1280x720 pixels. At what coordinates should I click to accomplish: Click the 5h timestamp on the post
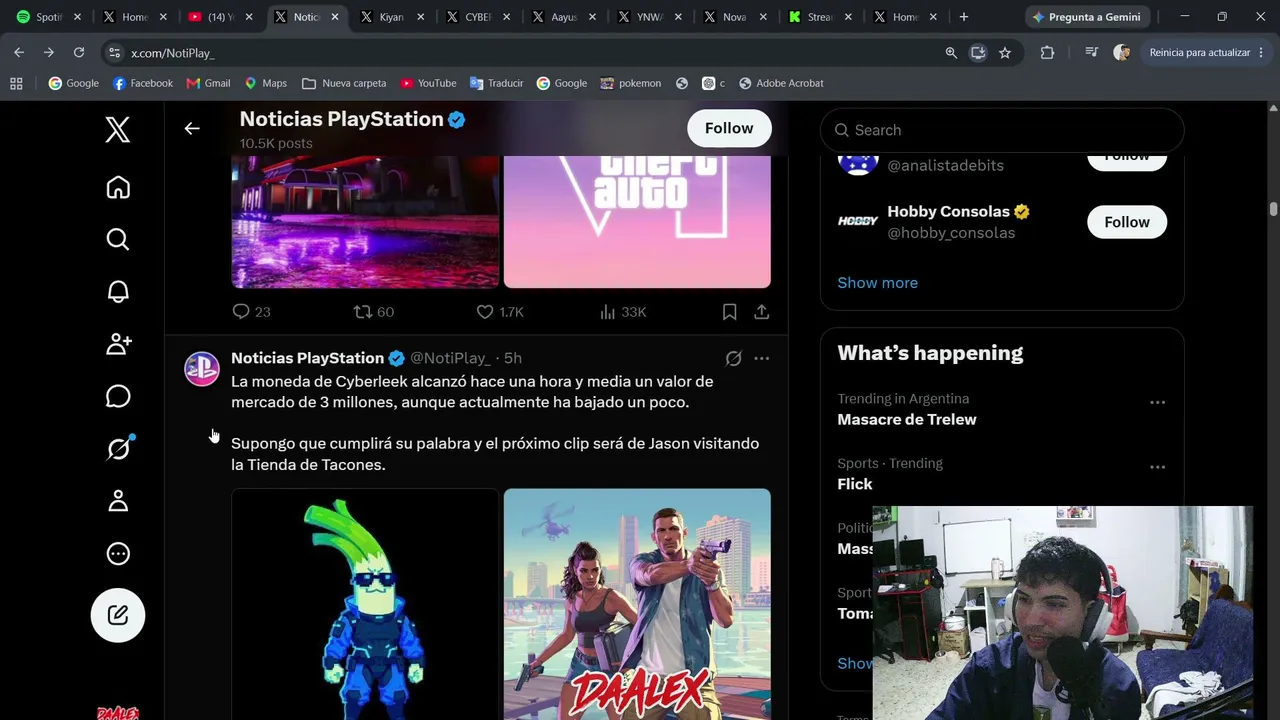click(x=513, y=358)
